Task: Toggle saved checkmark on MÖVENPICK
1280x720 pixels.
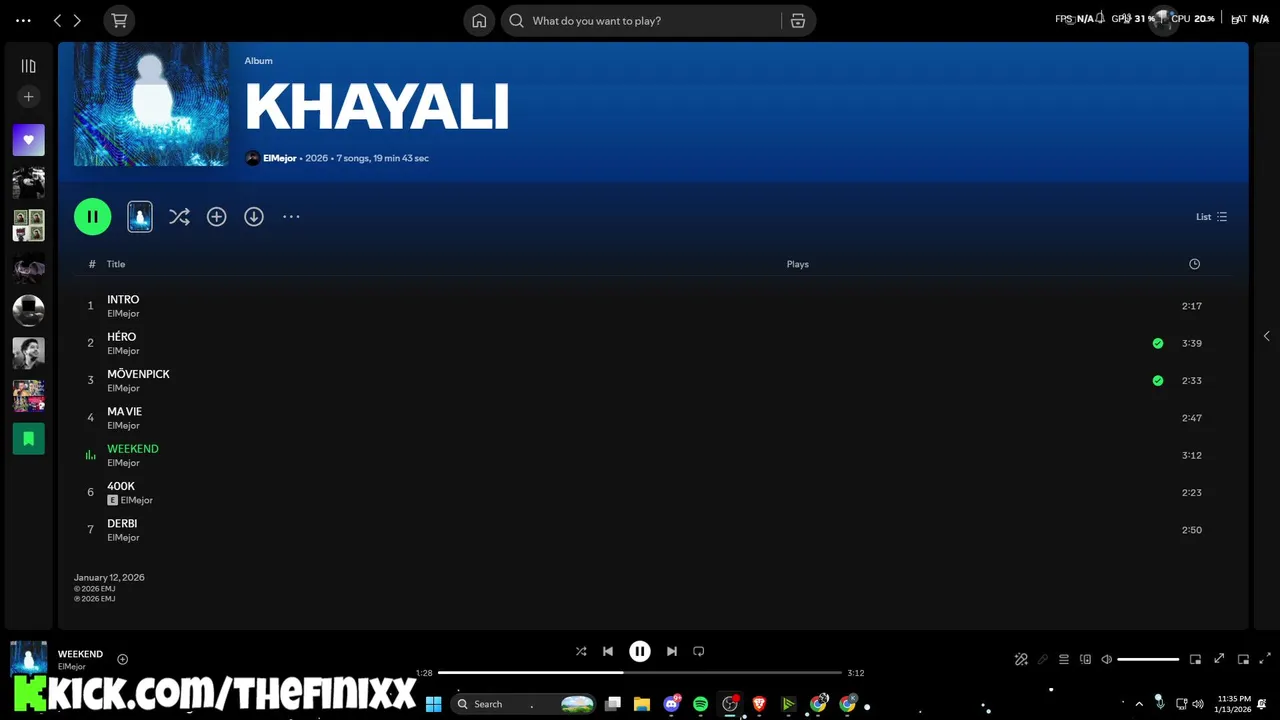Action: point(1158,380)
